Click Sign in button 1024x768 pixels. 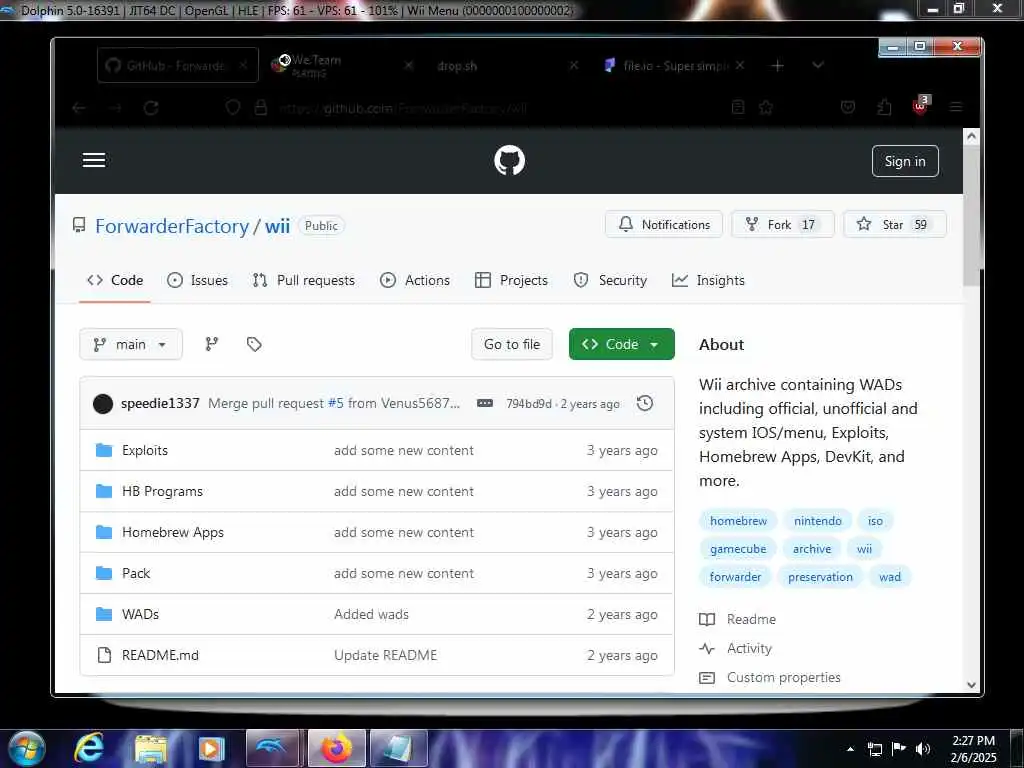pos(905,161)
